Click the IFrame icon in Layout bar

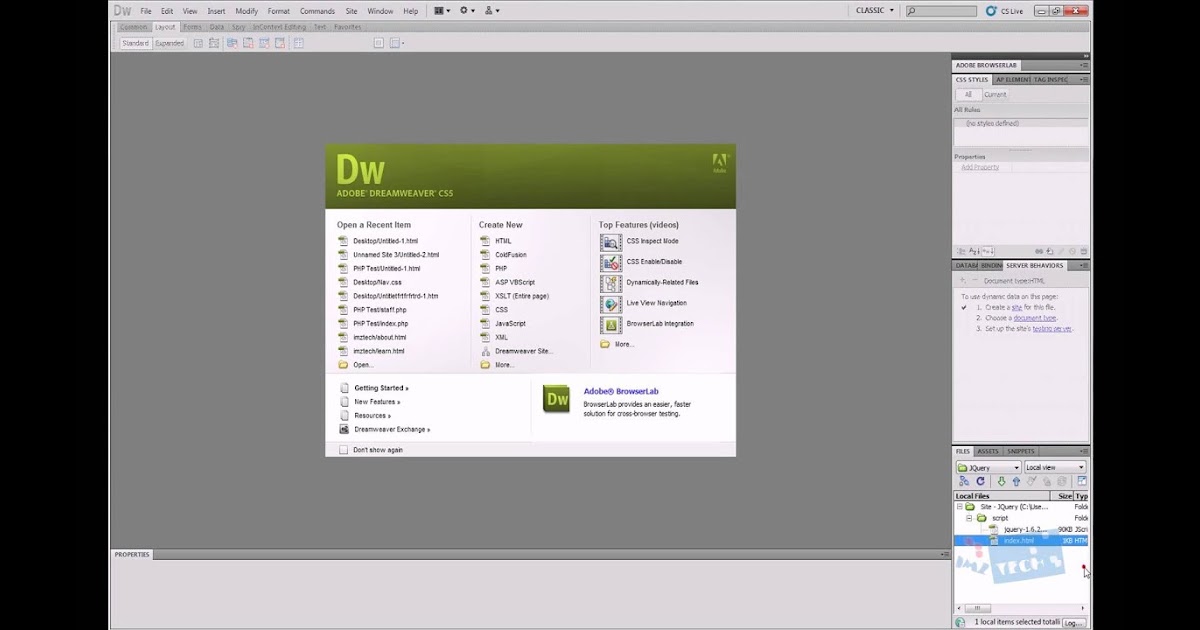[x=379, y=43]
